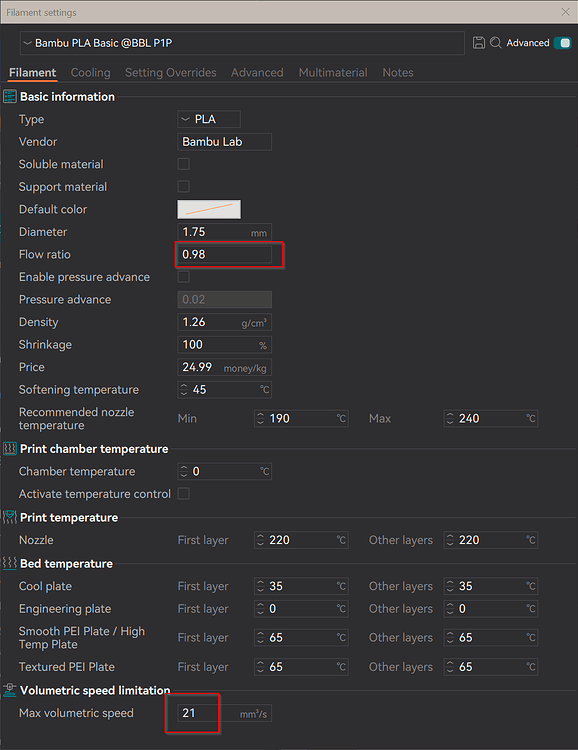Open the settings search magnifier icon
The height and width of the screenshot is (750, 578).
(496, 43)
